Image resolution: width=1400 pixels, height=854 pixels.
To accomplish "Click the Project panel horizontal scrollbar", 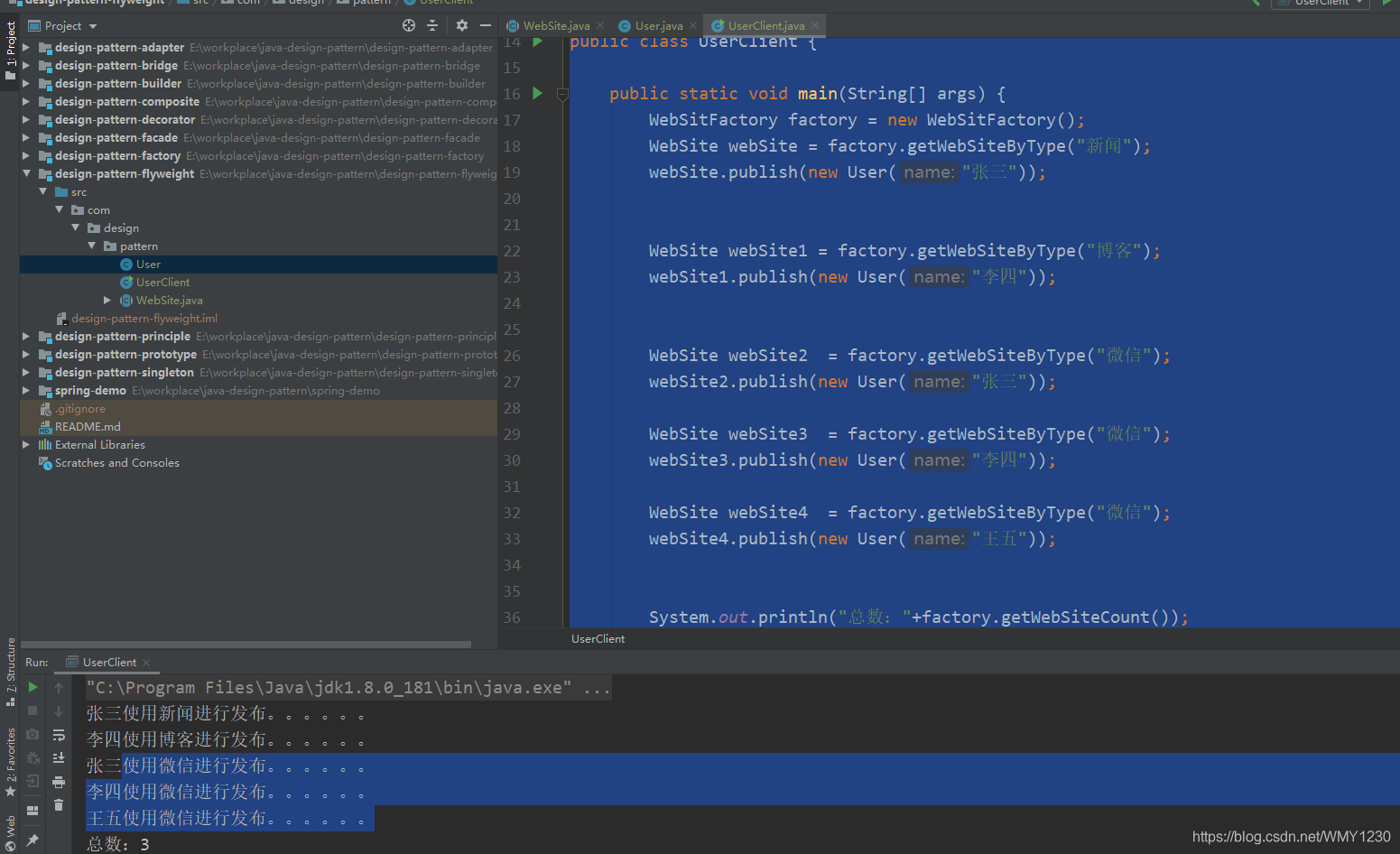I will pyautogui.click(x=246, y=645).
